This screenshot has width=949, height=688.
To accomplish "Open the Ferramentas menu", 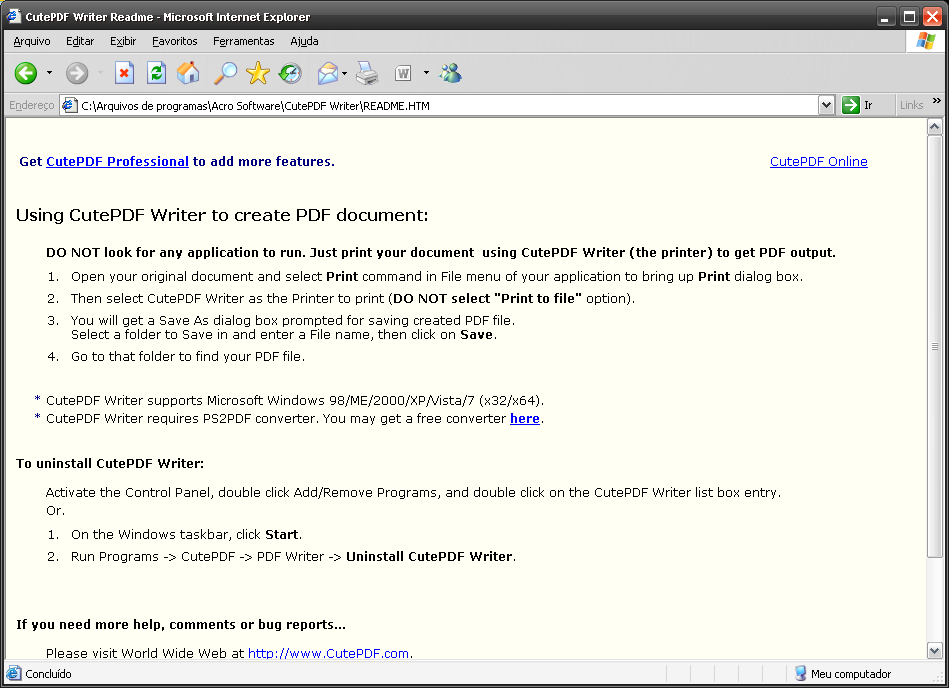I will (x=243, y=41).
